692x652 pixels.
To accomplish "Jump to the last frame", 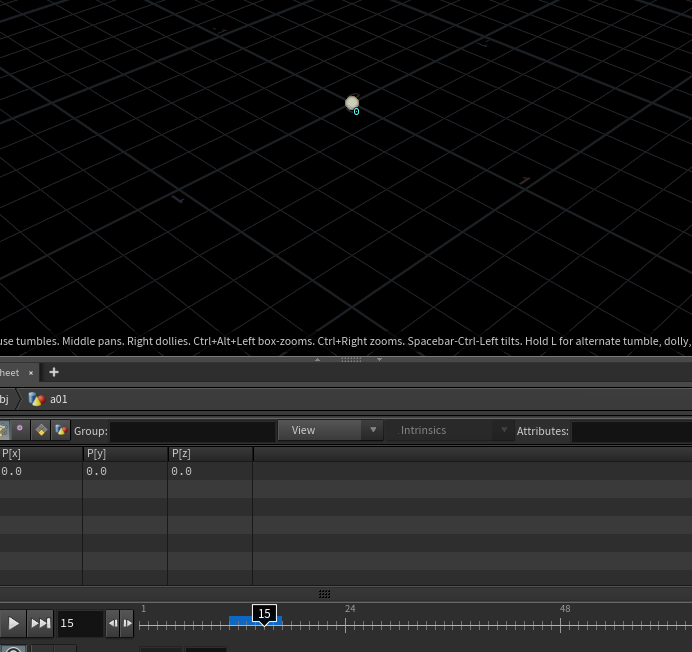I will (41, 623).
